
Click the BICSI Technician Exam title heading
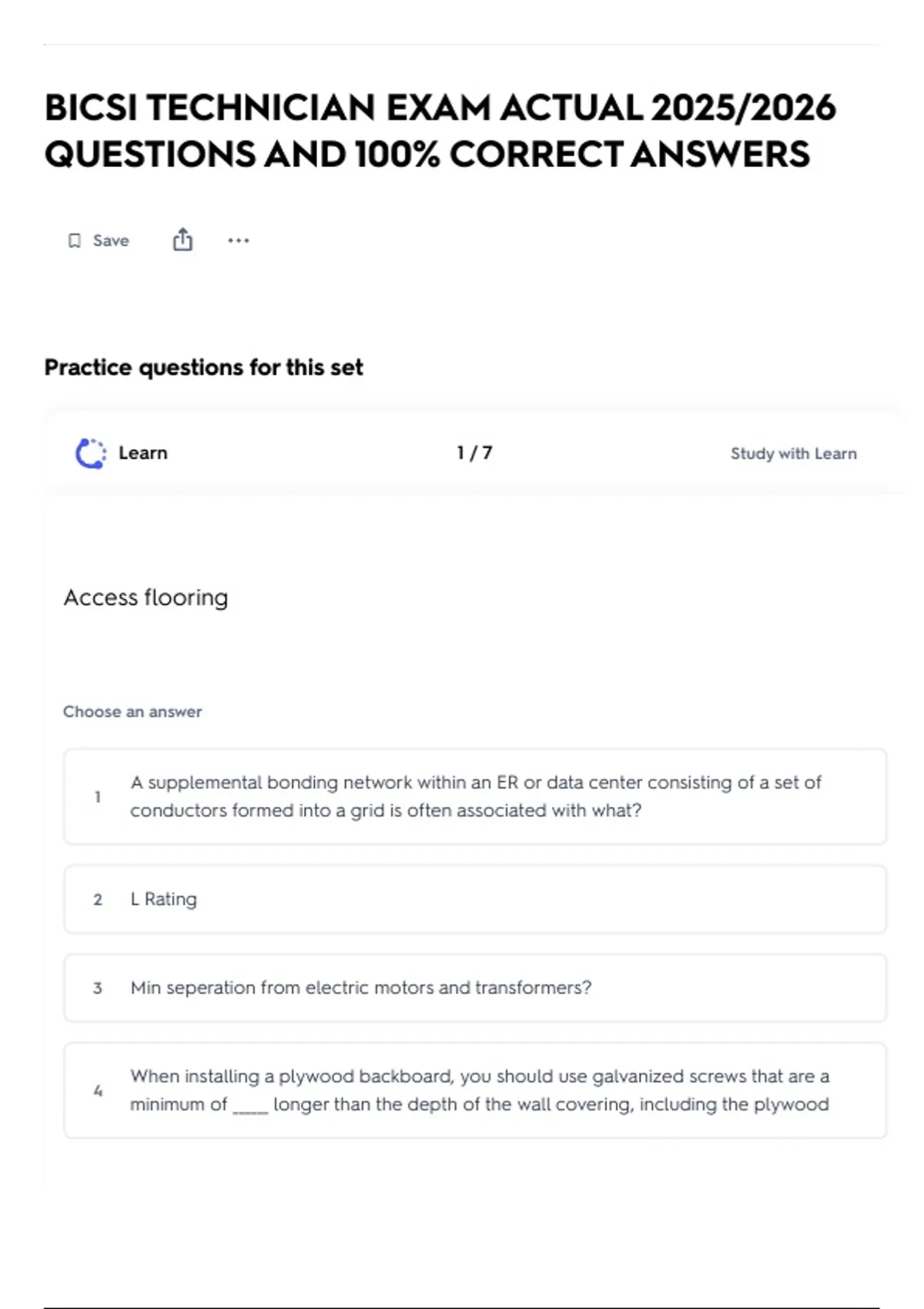(x=440, y=131)
